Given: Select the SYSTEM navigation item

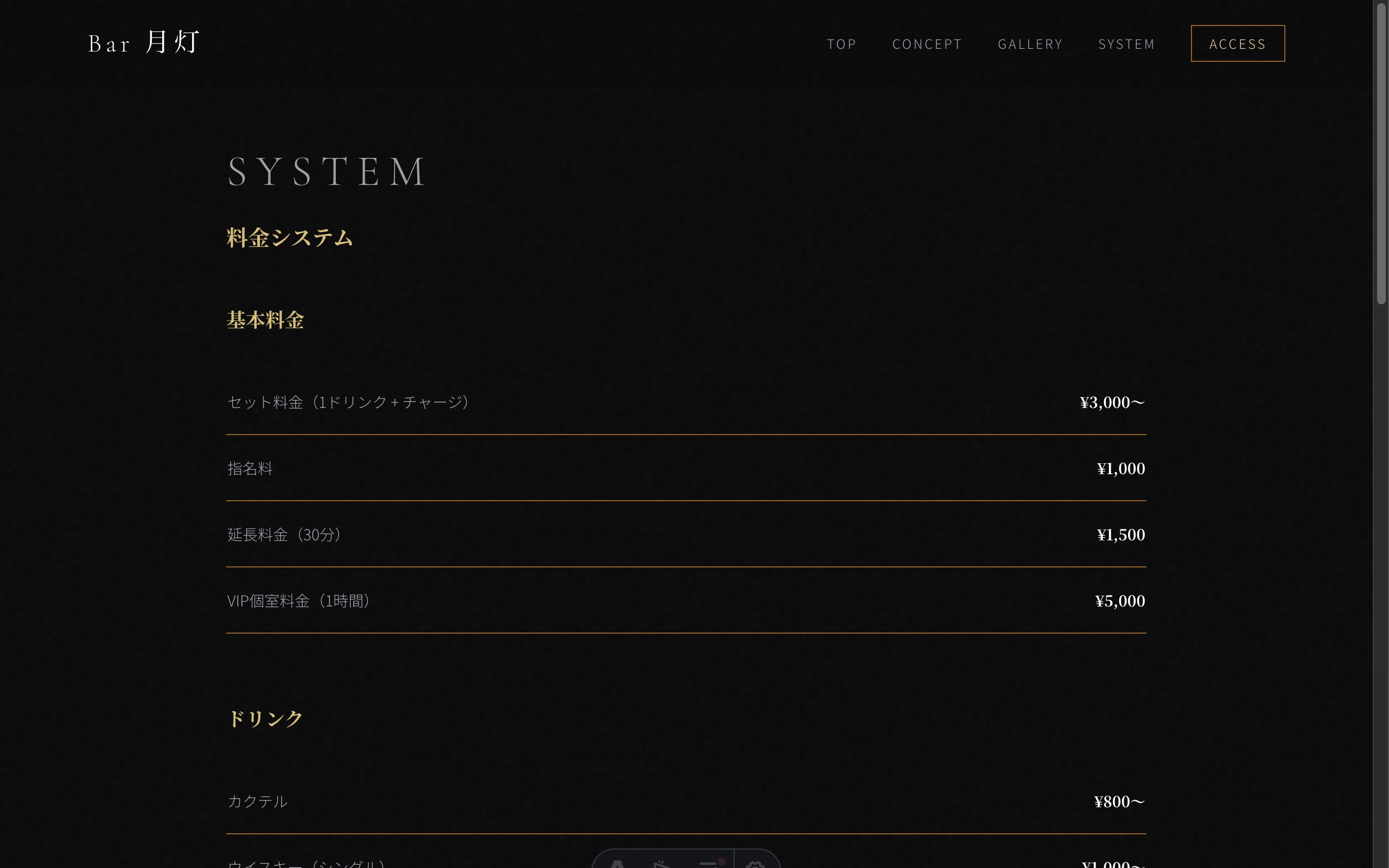Looking at the screenshot, I should [1126, 44].
